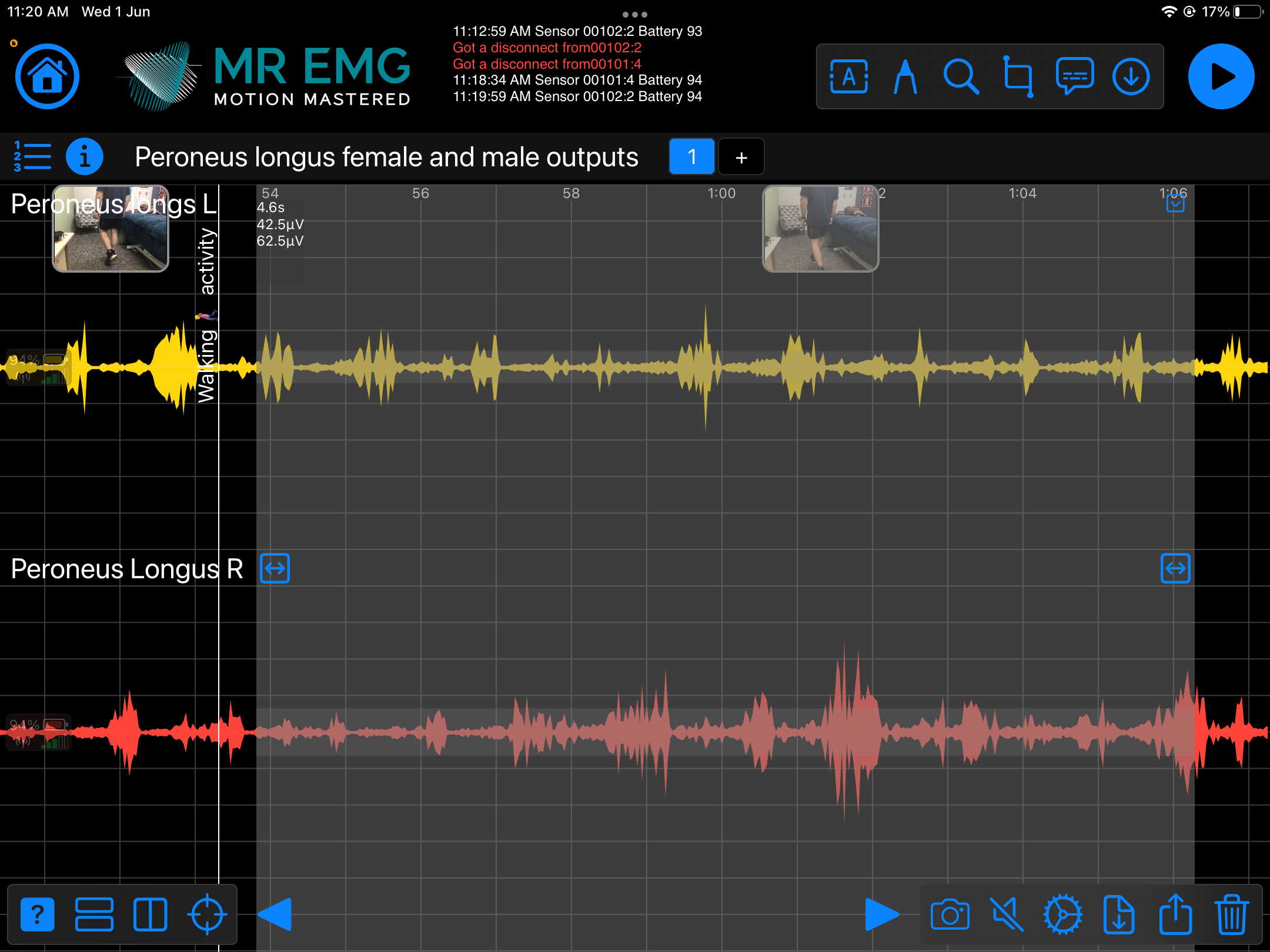1270x952 pixels.
Task: Select the Peroneus Longus R channel label
Action: coord(127,569)
